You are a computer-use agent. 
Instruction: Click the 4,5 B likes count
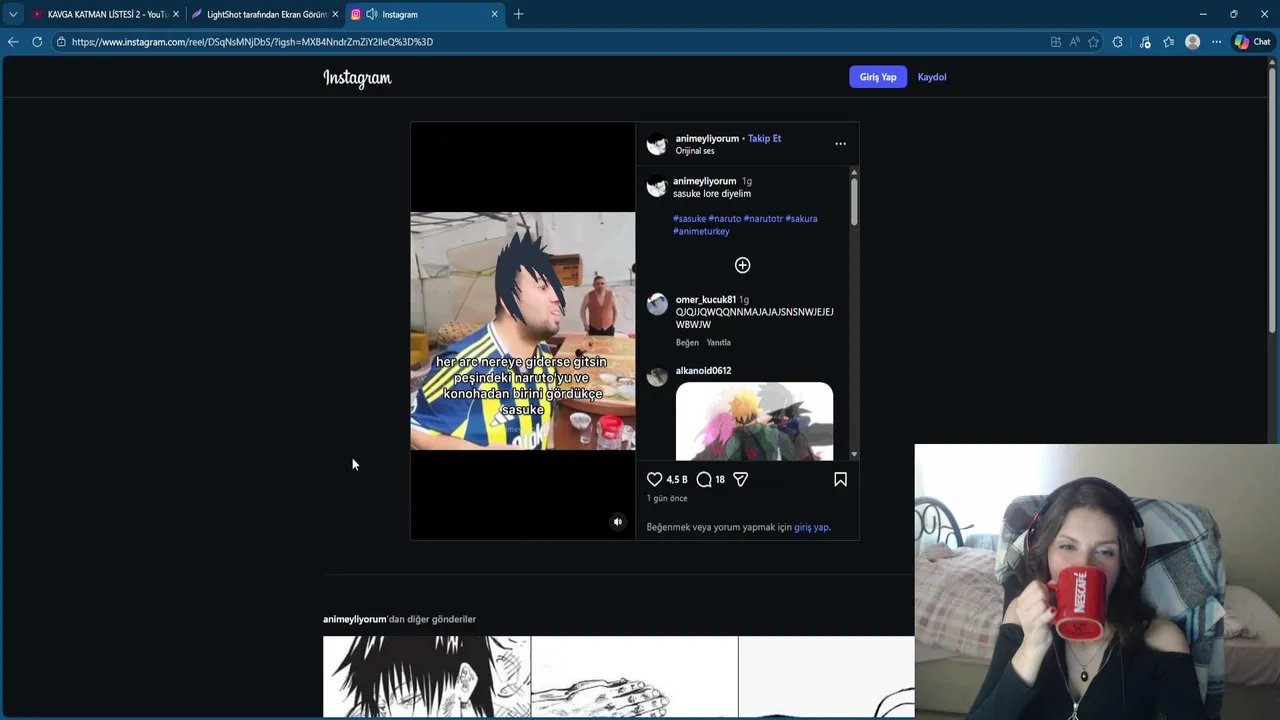[677, 480]
